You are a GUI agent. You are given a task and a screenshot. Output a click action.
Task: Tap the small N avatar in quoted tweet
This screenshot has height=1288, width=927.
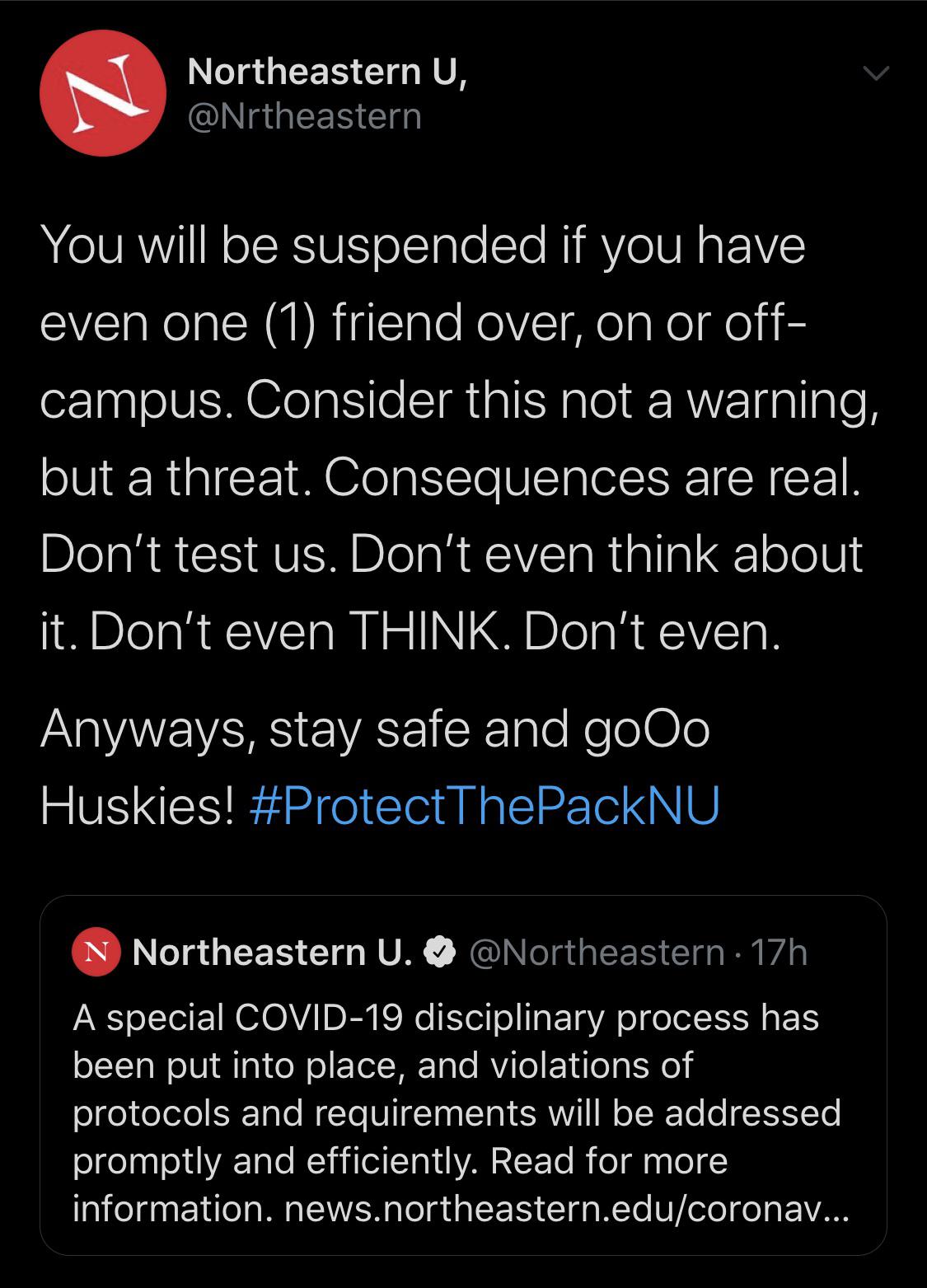coord(97,953)
